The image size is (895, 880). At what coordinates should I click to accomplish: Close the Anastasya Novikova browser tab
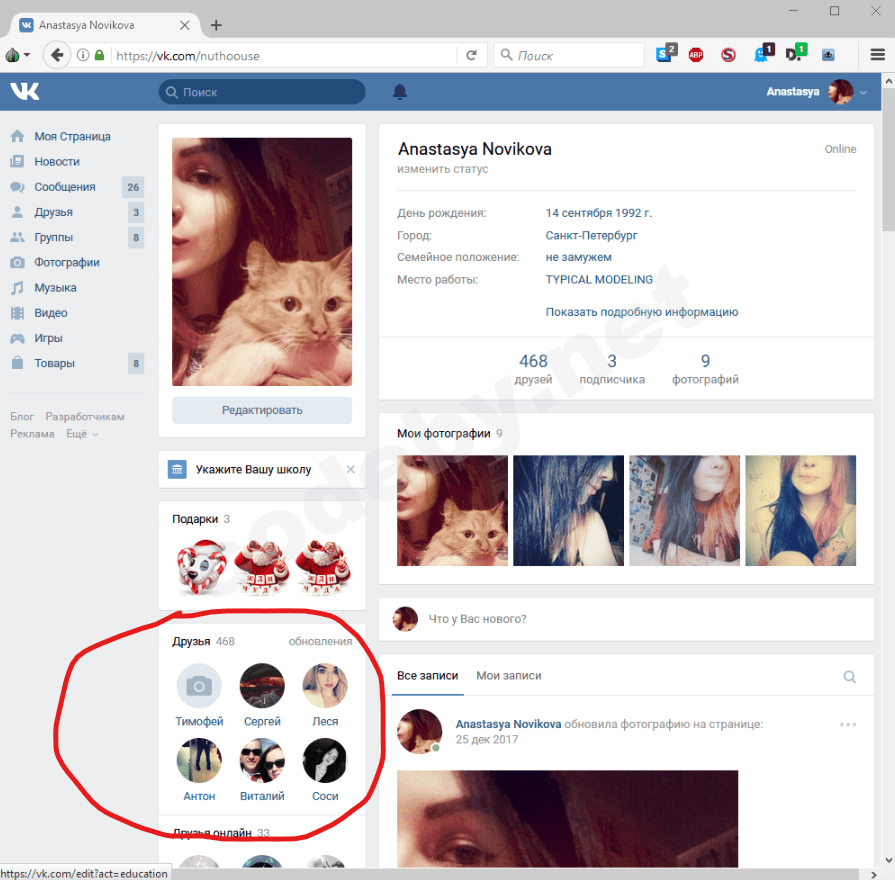[x=184, y=25]
